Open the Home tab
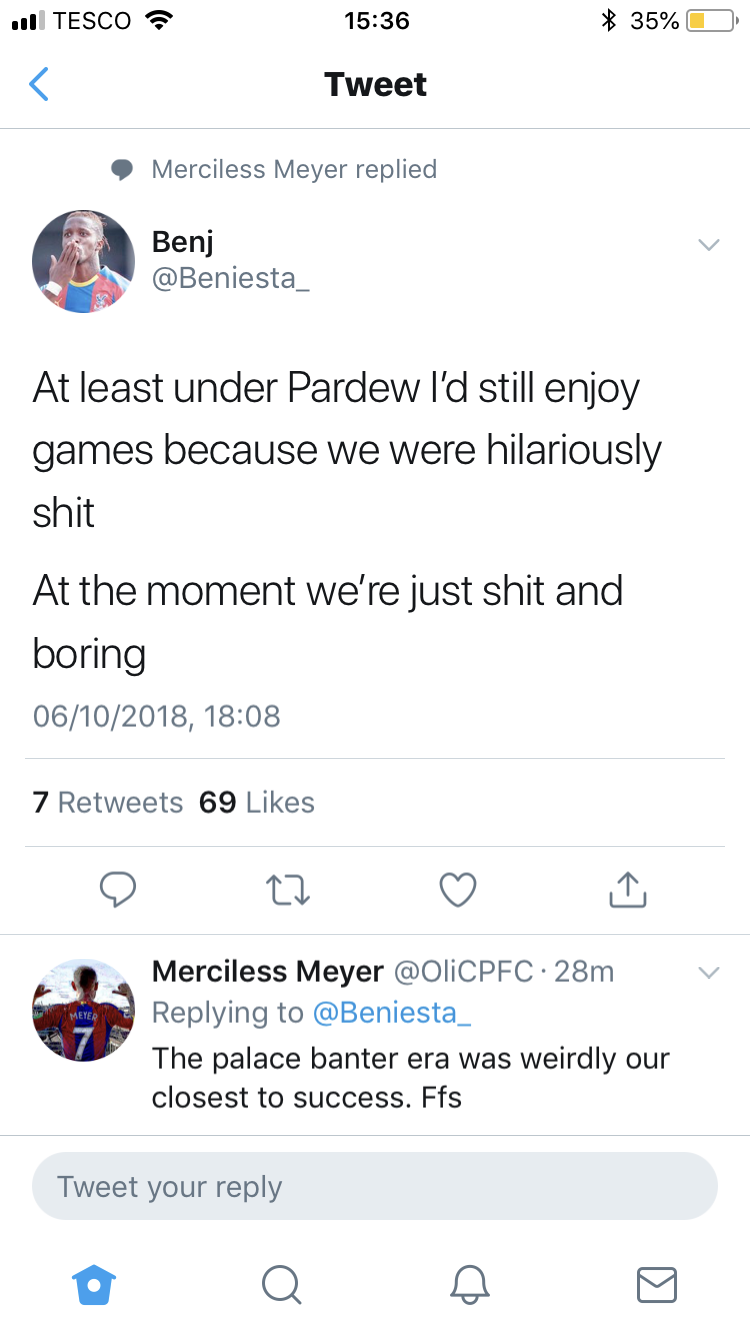 click(95, 1284)
